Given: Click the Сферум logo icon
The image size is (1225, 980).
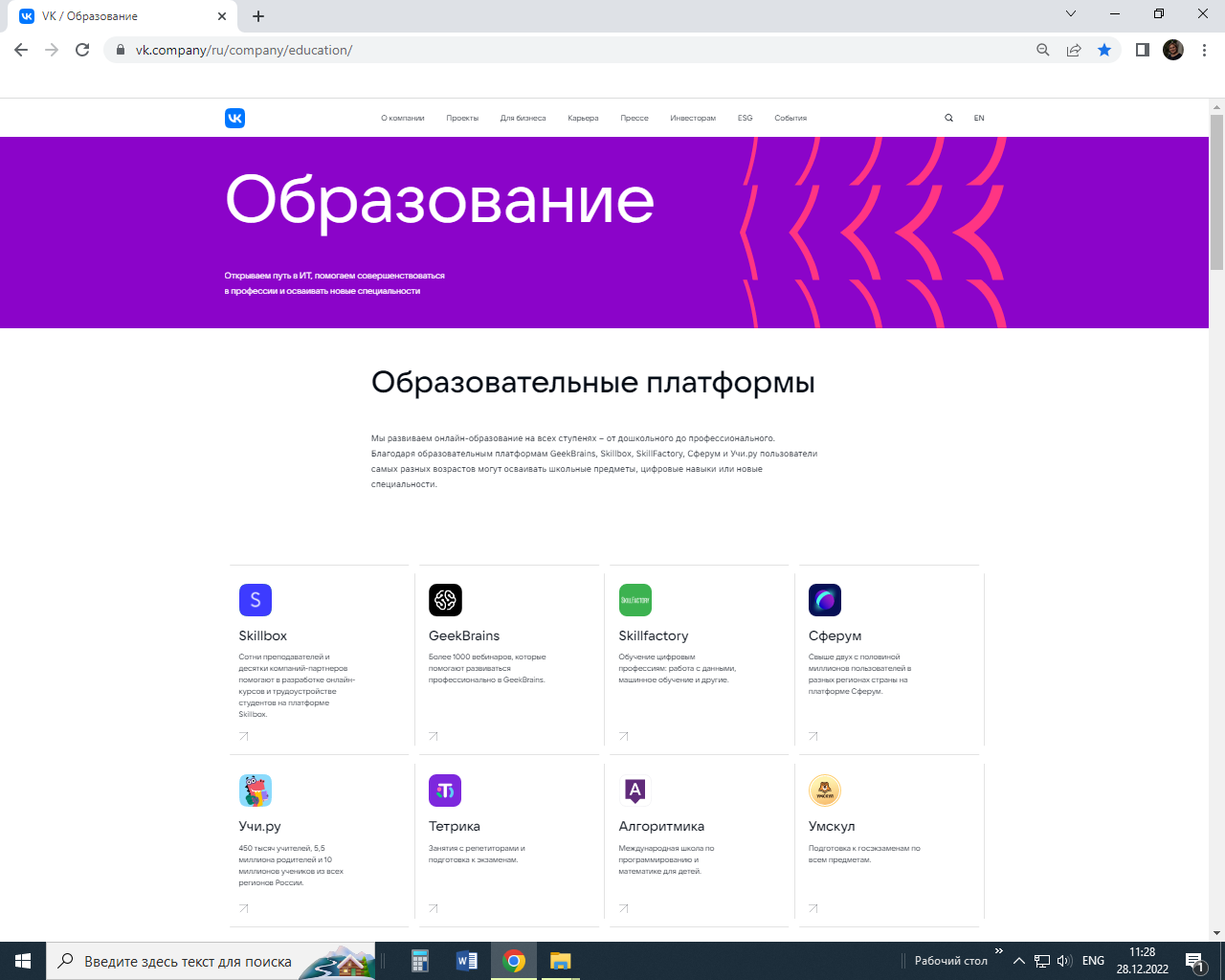Looking at the screenshot, I should 825,600.
